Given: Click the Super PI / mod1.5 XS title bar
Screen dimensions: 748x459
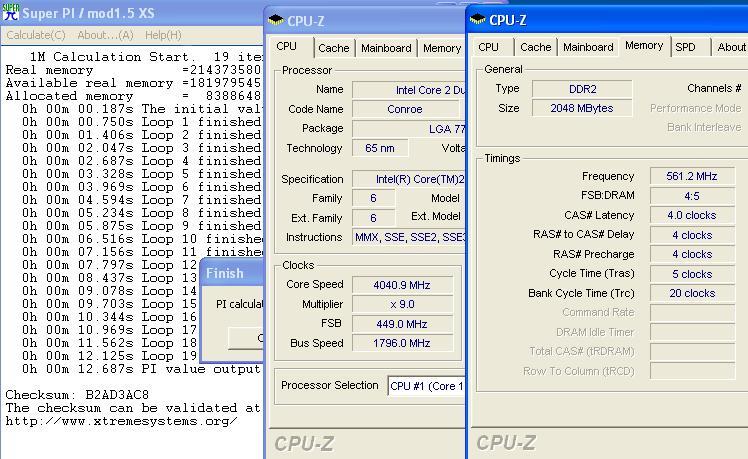Looking at the screenshot, I should tap(132, 13).
